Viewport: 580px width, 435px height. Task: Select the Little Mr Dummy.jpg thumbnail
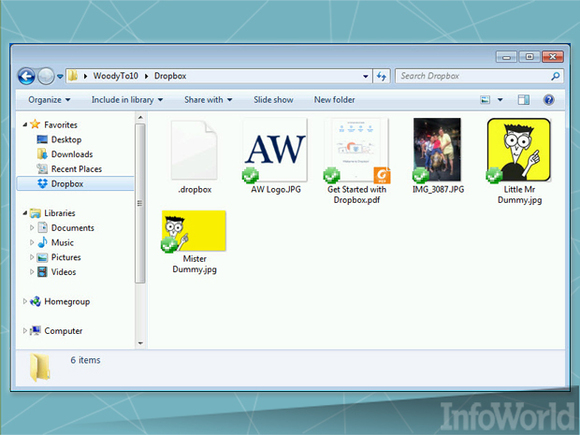(519, 149)
